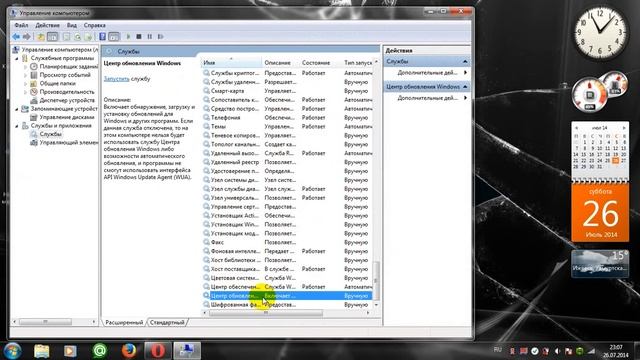Sort by the Описание column header

[x=280, y=63]
